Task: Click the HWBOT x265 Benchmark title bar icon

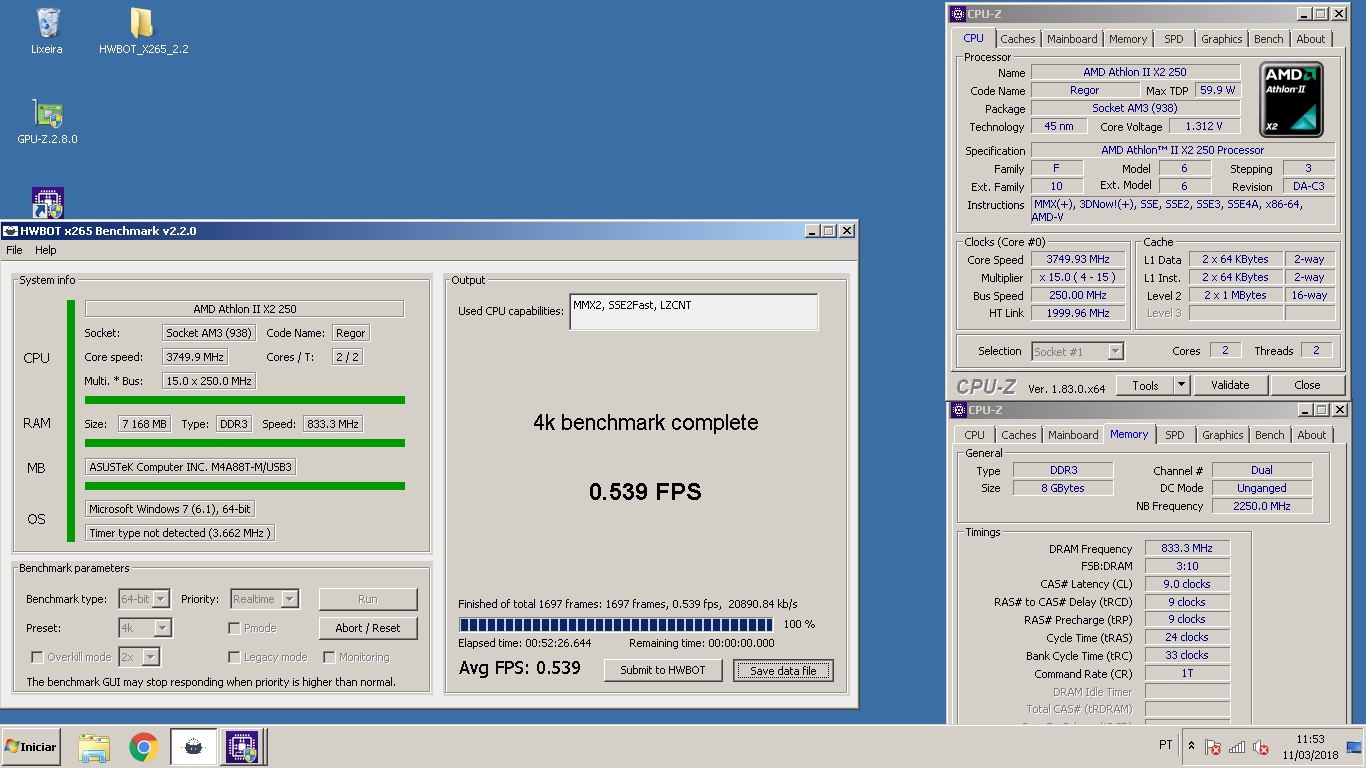Action: [x=11, y=231]
